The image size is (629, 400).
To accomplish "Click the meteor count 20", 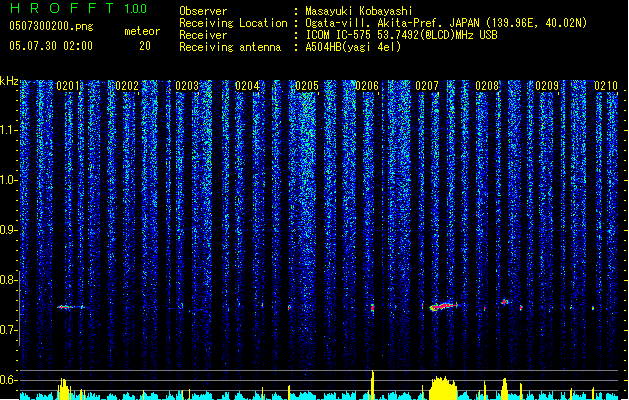I will (x=145, y=46).
